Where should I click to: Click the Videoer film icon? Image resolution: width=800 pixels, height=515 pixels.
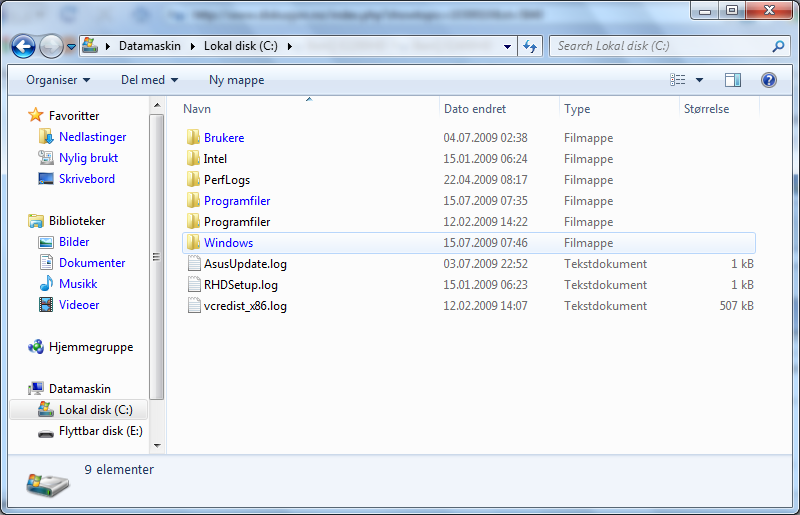click(46, 304)
